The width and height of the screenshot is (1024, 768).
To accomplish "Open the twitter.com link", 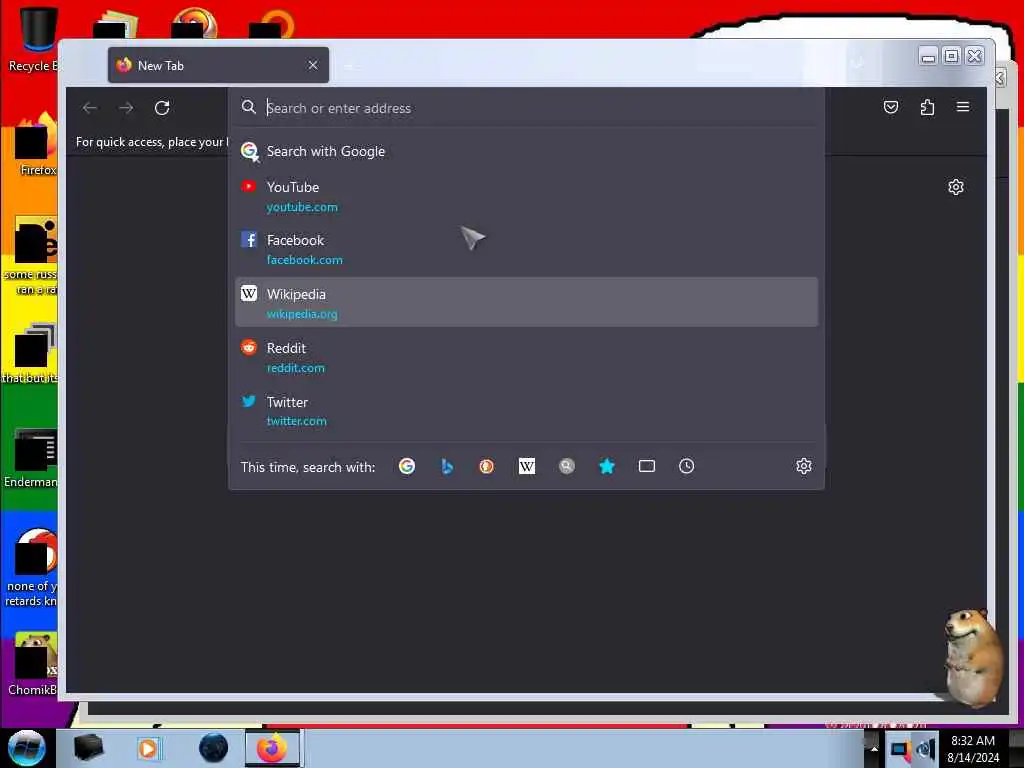I will 296,421.
